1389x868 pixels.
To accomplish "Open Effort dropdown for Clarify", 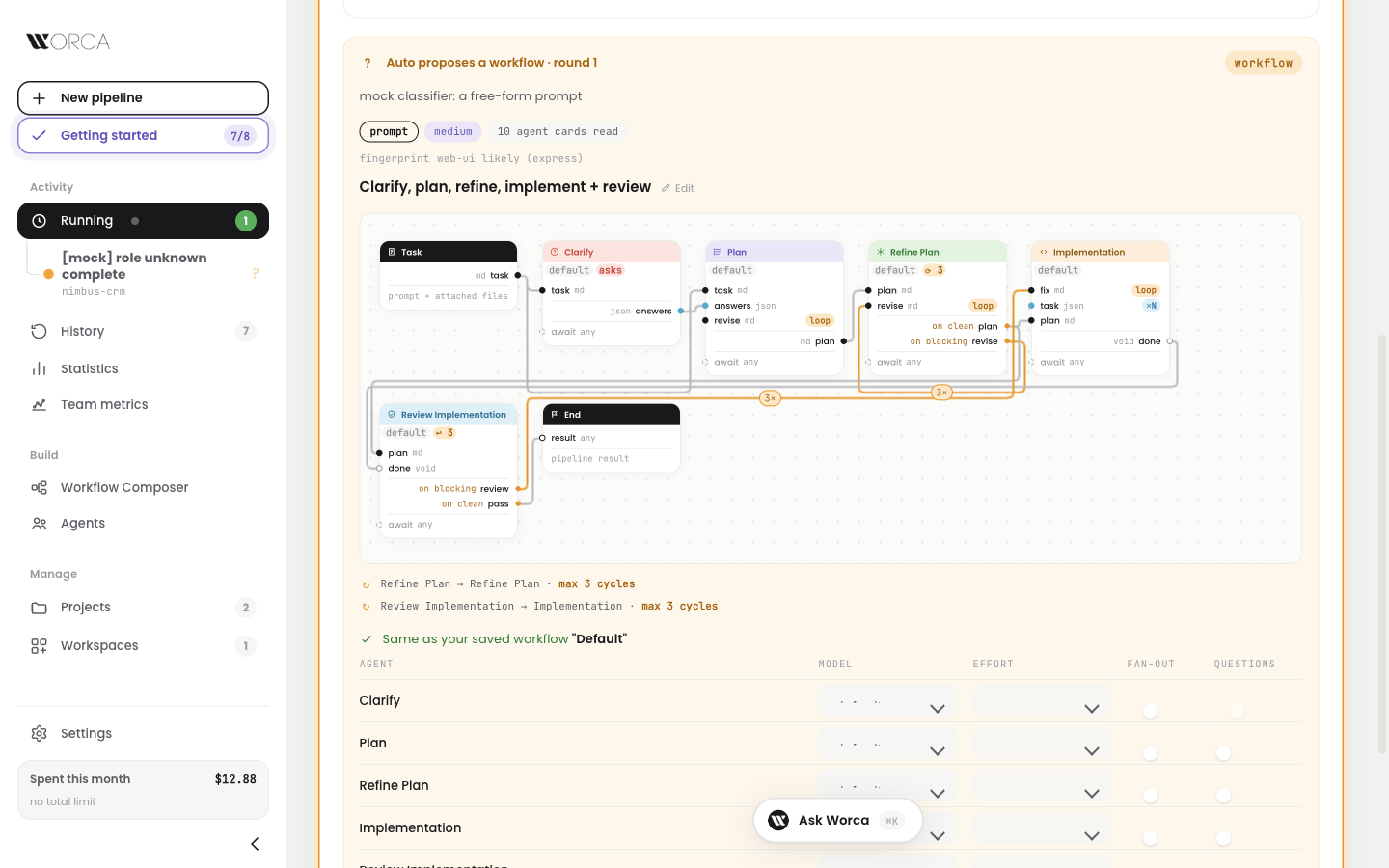I will (x=1042, y=701).
